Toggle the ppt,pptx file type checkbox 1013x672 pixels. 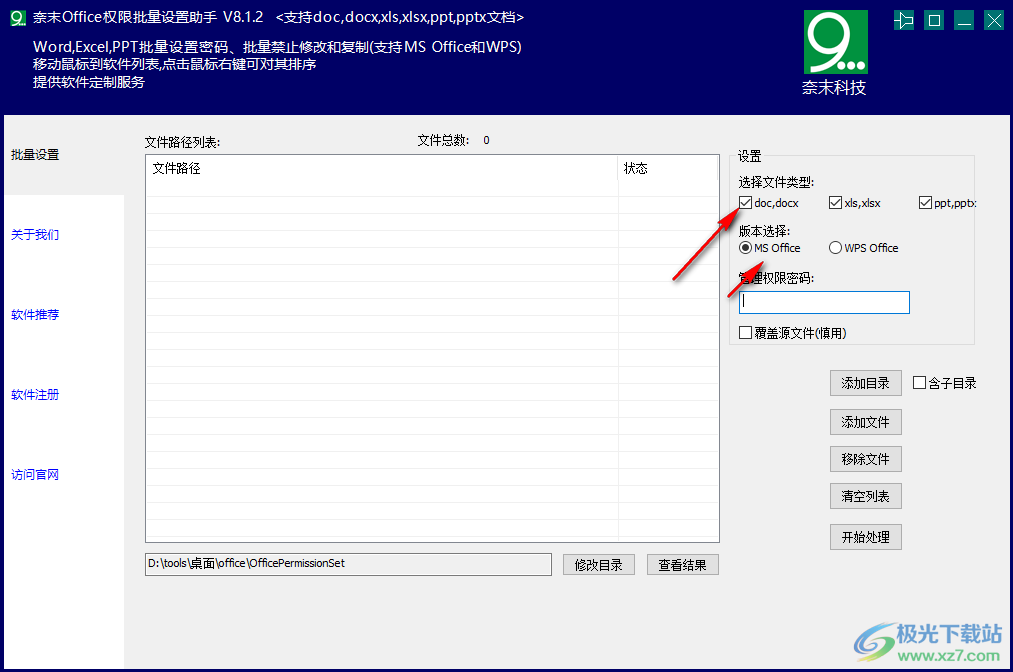click(925, 203)
